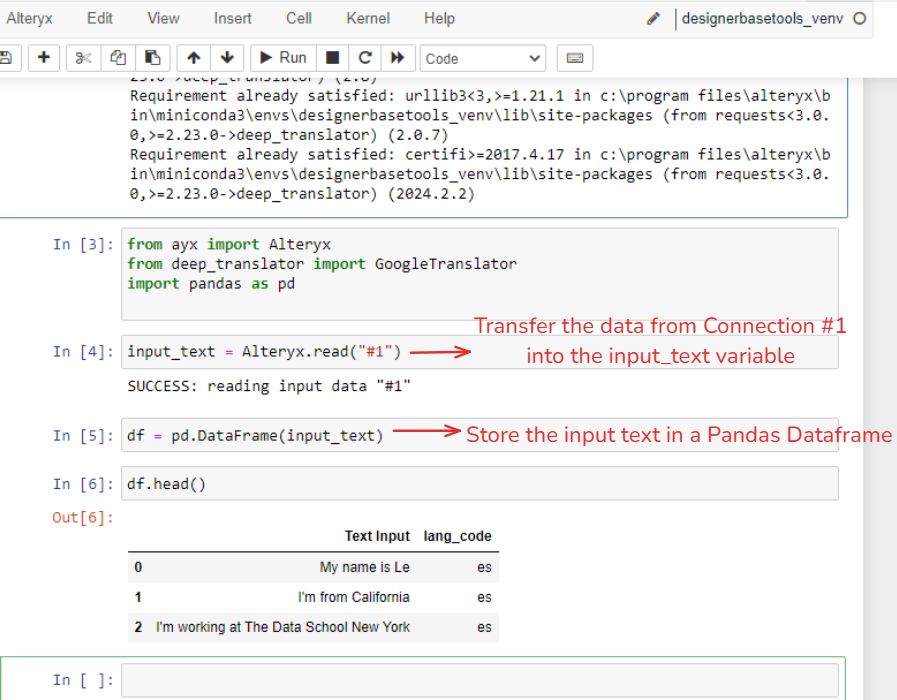Restart the kernel with the circular arrow
897x700 pixels.
click(365, 58)
